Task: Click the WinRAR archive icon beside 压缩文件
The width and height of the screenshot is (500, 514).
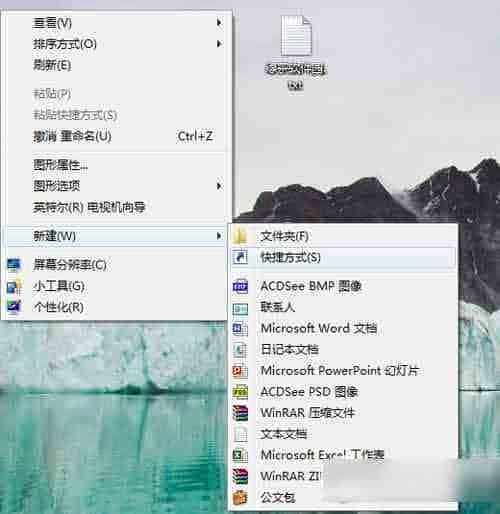Action: click(x=240, y=413)
